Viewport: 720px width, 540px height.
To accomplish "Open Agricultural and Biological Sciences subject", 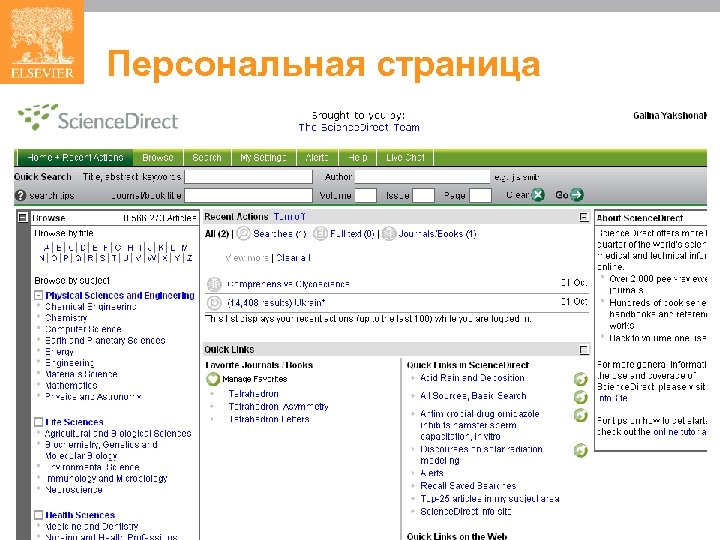I will (118, 433).
